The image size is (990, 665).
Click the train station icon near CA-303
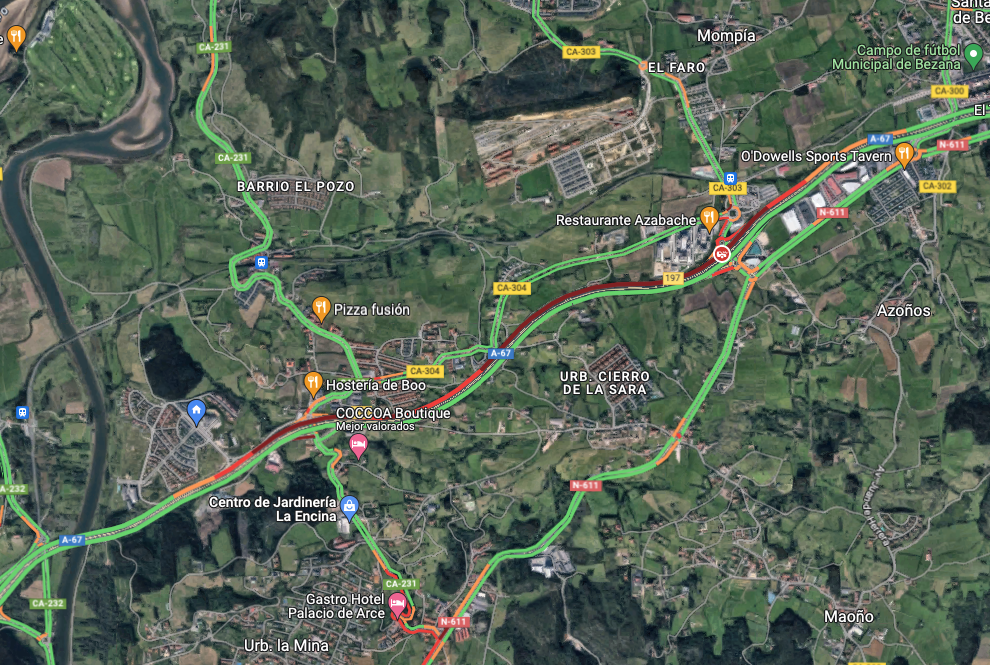731,178
